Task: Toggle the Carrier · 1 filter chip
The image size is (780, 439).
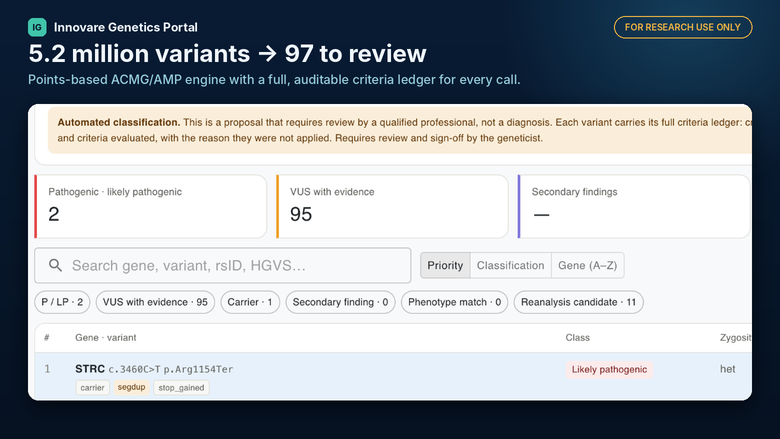Action: coord(250,302)
